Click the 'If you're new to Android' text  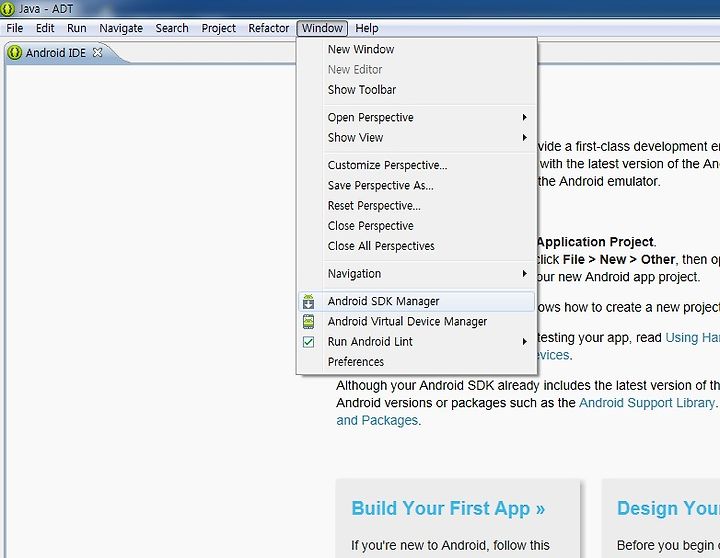pos(450,545)
